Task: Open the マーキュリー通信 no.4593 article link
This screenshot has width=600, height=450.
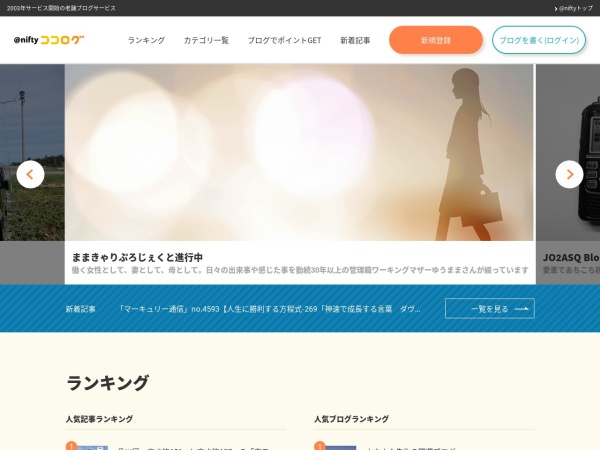Action: tap(269, 309)
